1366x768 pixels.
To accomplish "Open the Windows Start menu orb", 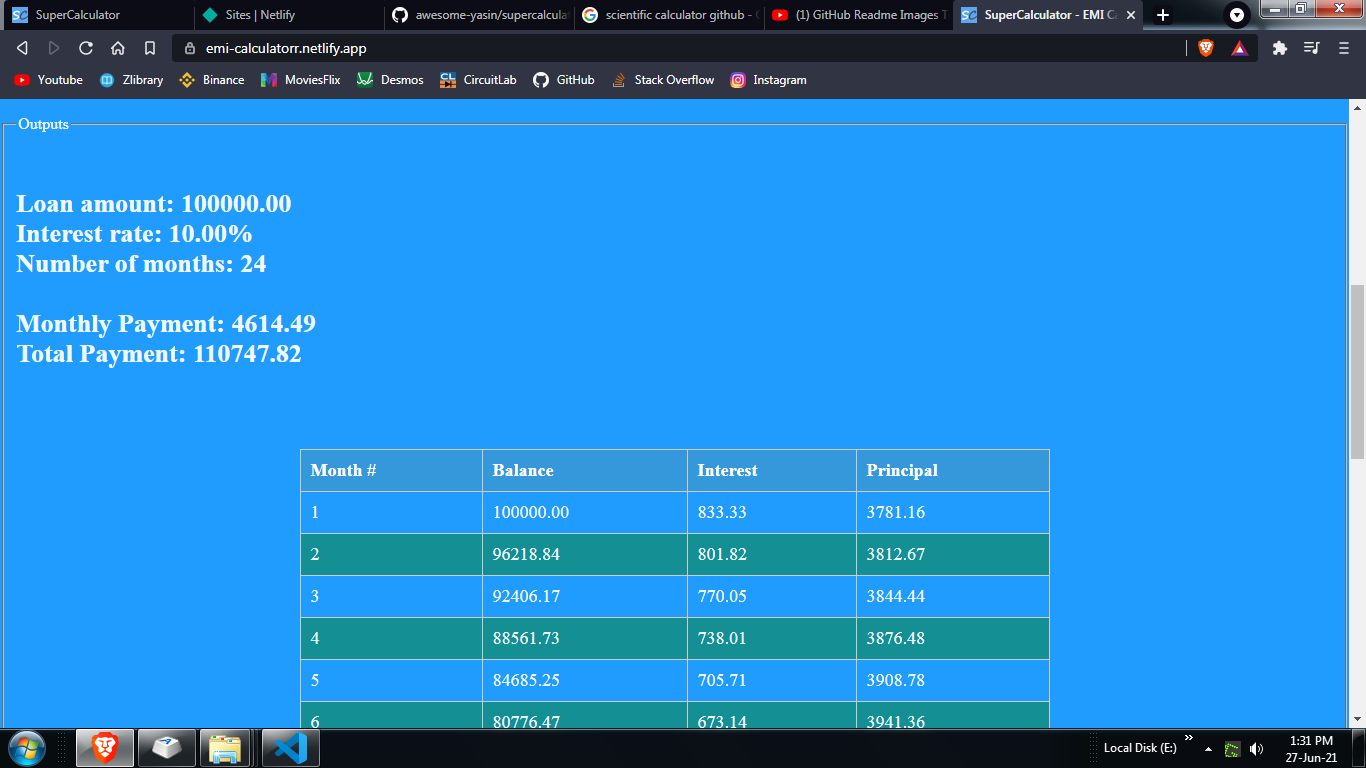I will pos(26,748).
